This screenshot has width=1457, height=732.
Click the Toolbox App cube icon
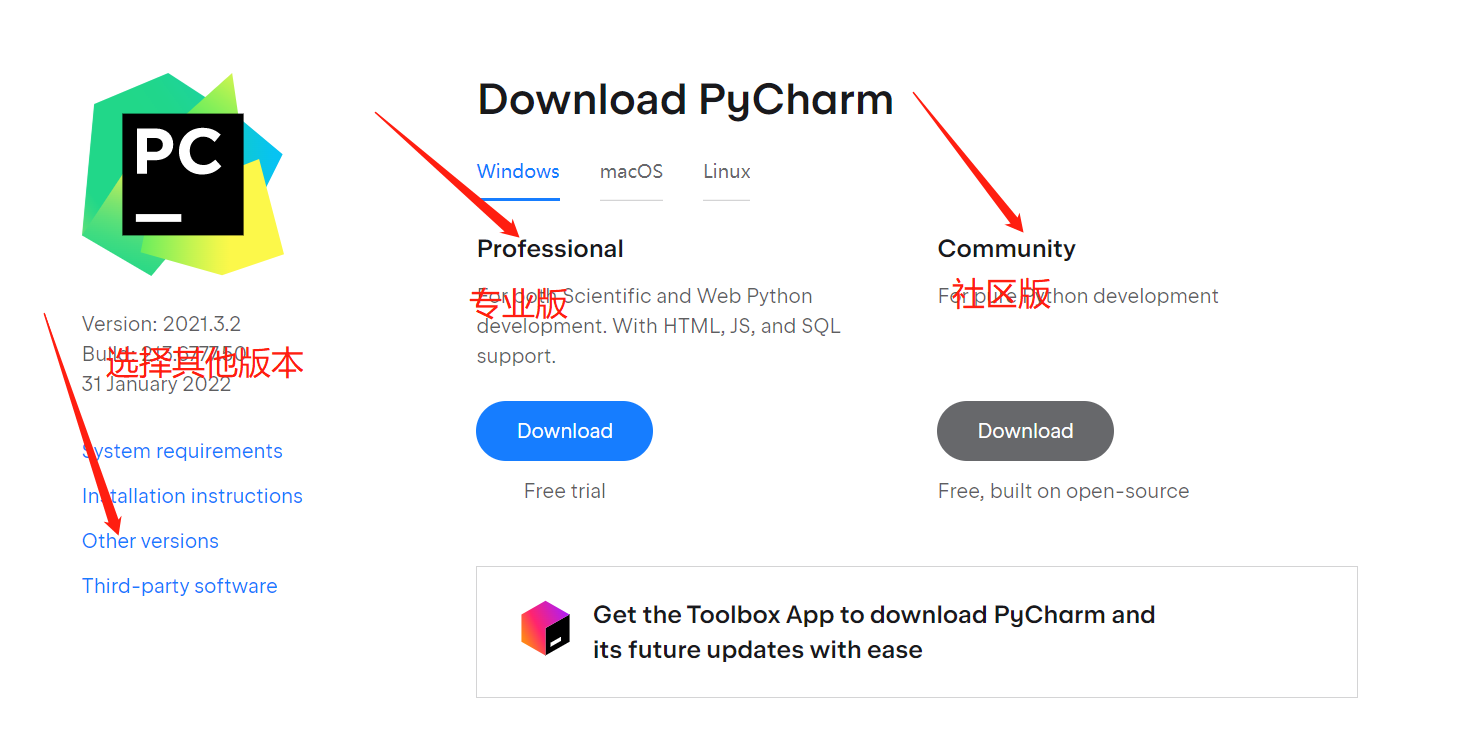pyautogui.click(x=545, y=628)
